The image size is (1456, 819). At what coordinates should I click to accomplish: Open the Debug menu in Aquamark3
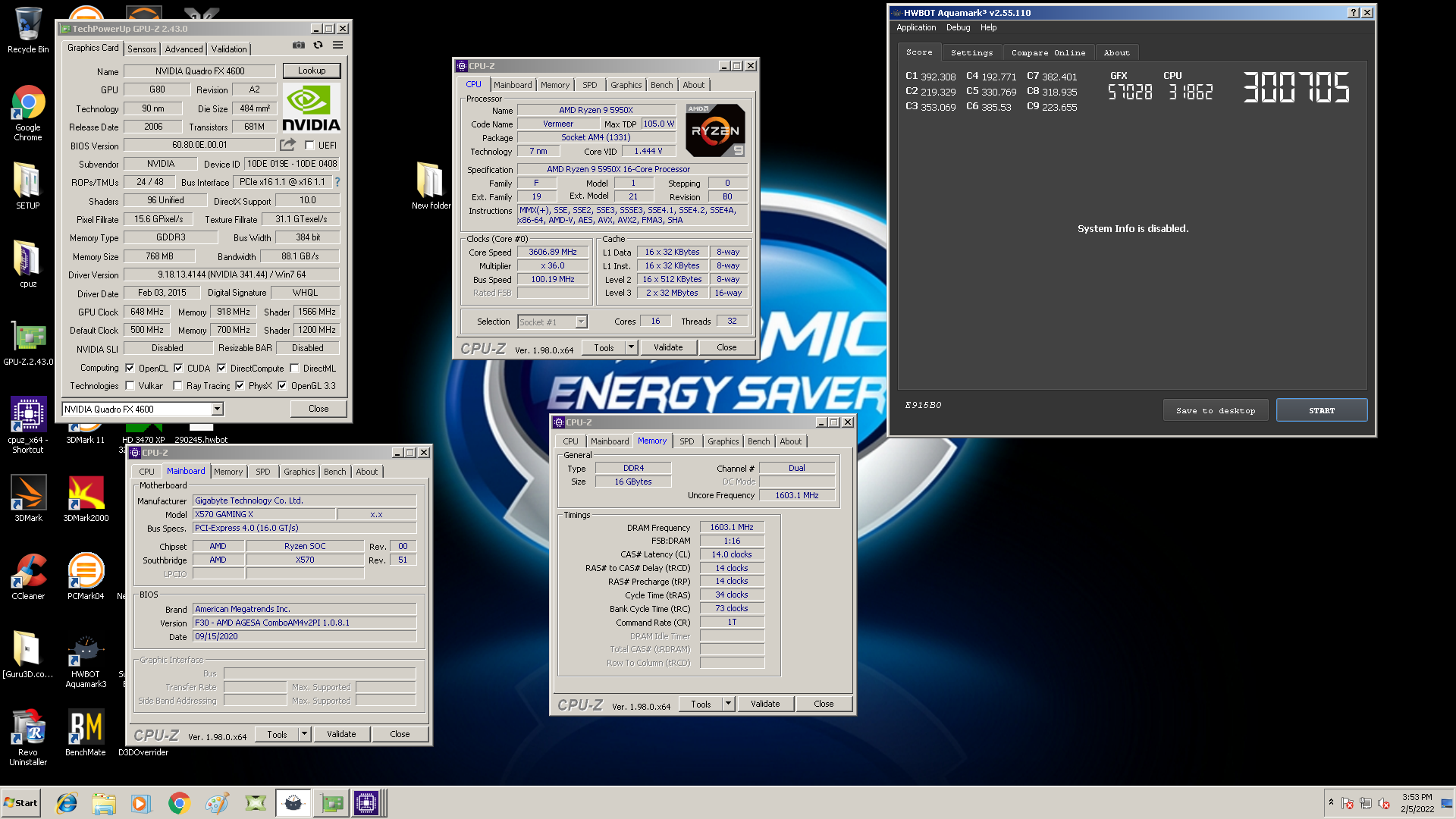pos(958,27)
